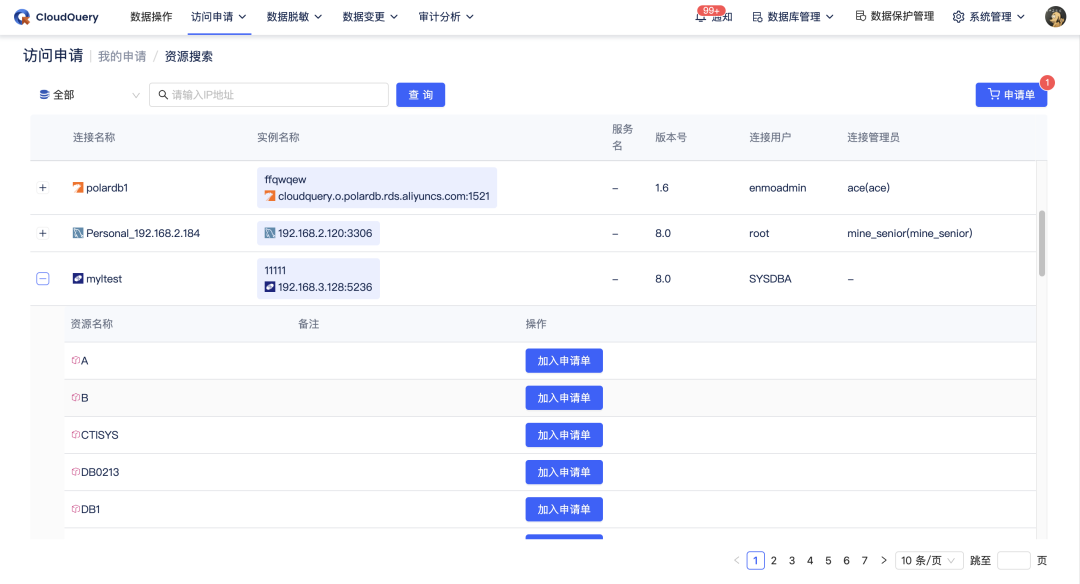The height and width of the screenshot is (584, 1080).
Task: Click the 数据保护管理 icon
Action: click(861, 16)
